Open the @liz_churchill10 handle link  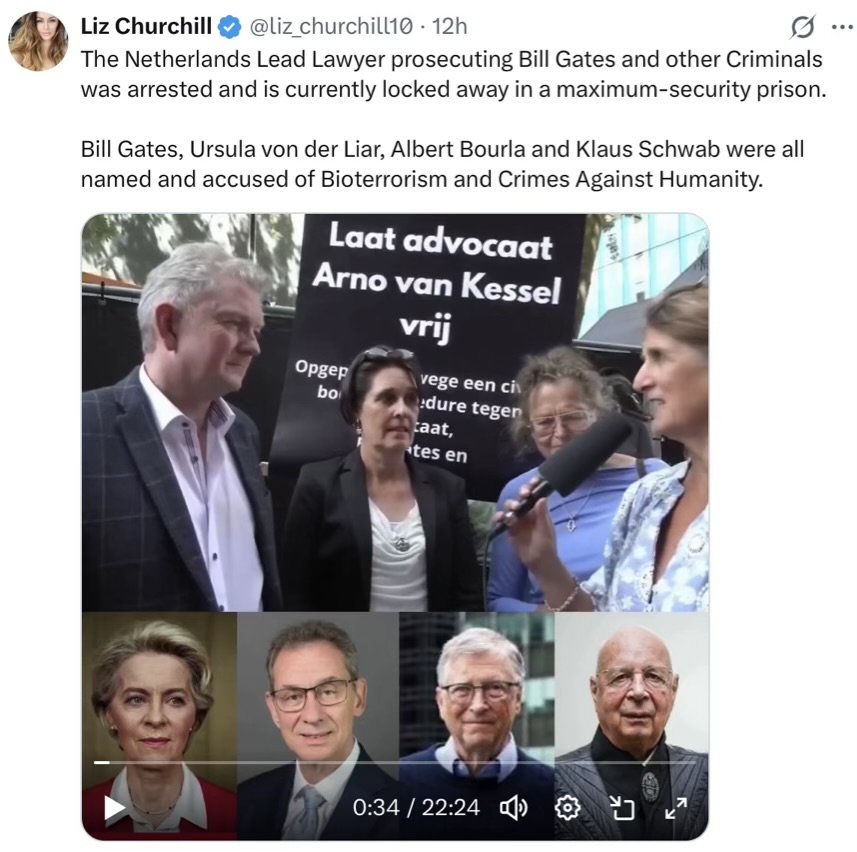tap(331, 26)
